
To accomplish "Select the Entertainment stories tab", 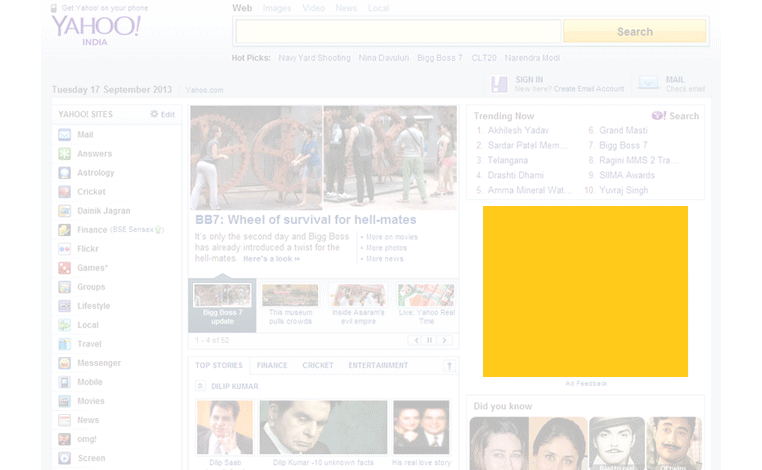I will tap(378, 366).
